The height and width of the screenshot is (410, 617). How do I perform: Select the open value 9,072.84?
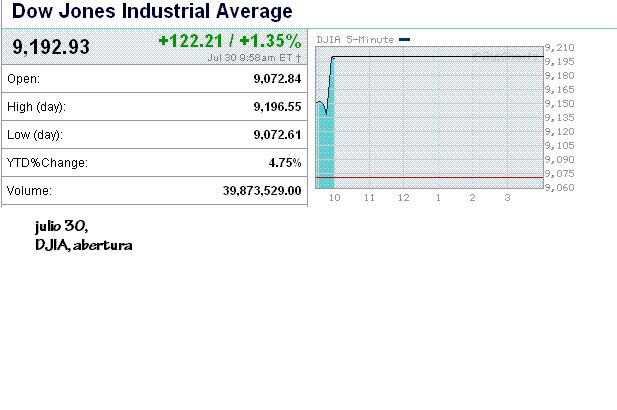tap(277, 79)
